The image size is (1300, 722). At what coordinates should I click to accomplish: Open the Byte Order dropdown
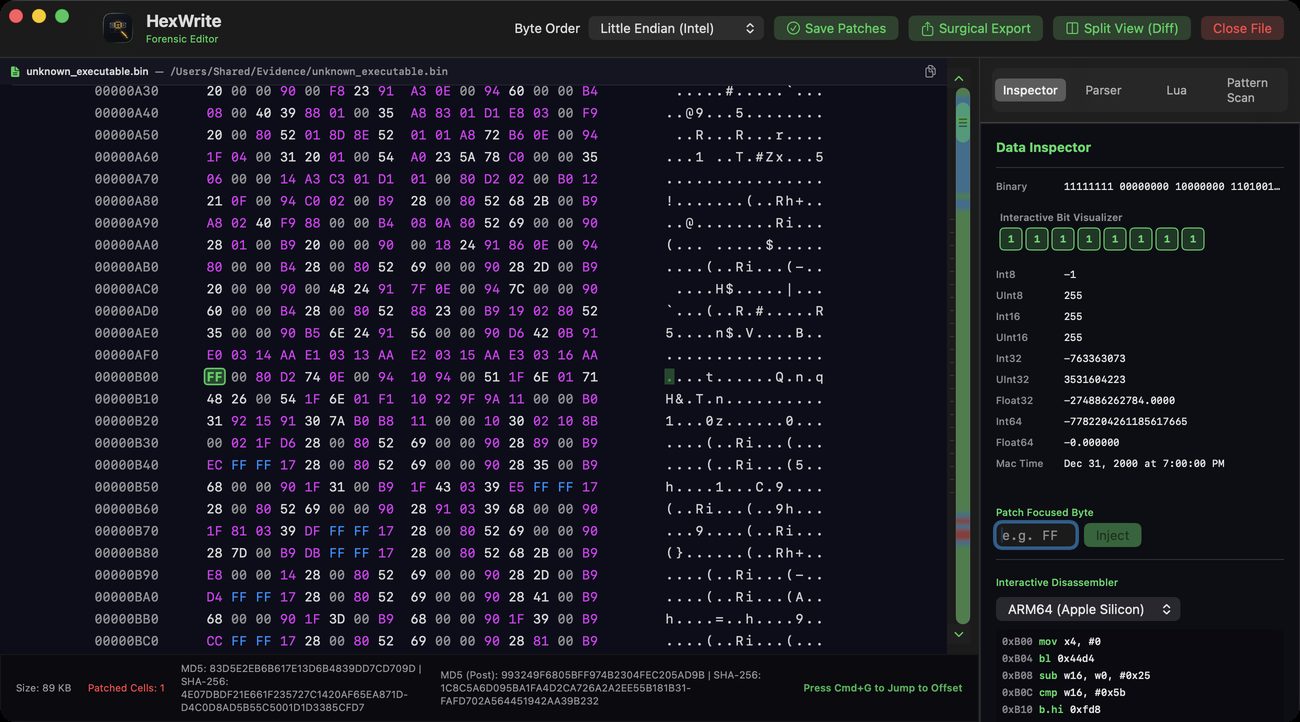pos(676,28)
